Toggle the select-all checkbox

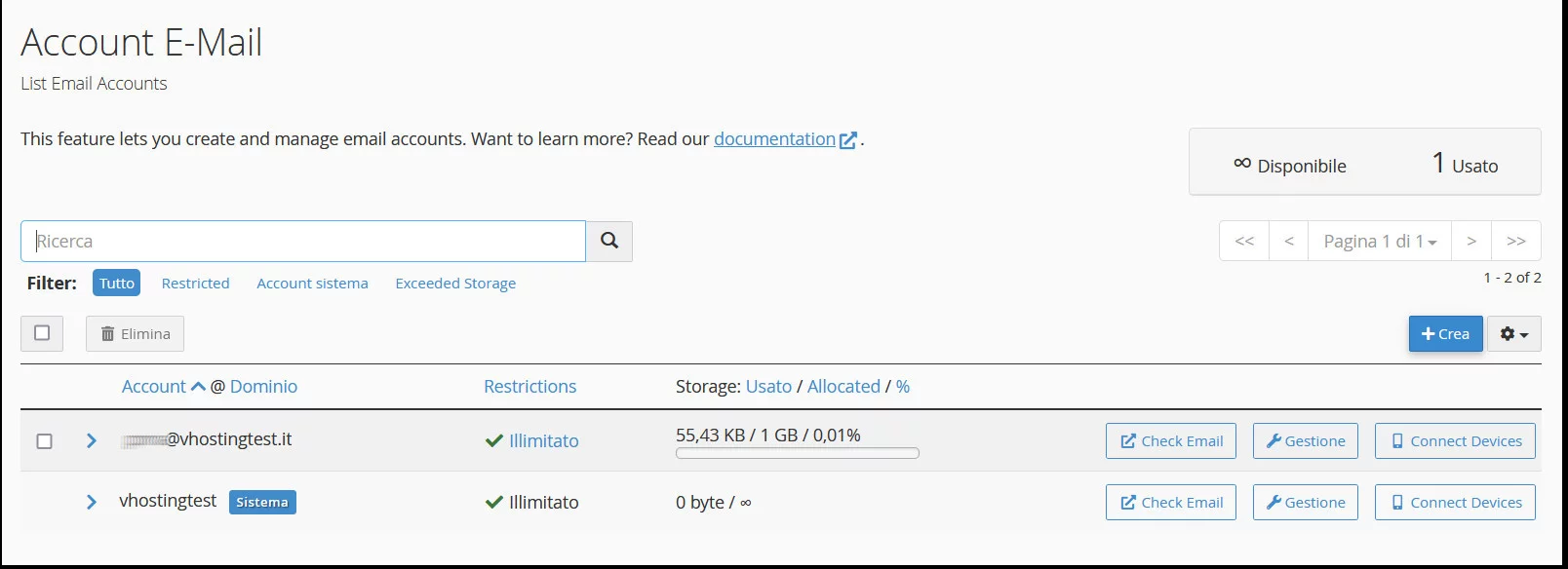(x=42, y=333)
